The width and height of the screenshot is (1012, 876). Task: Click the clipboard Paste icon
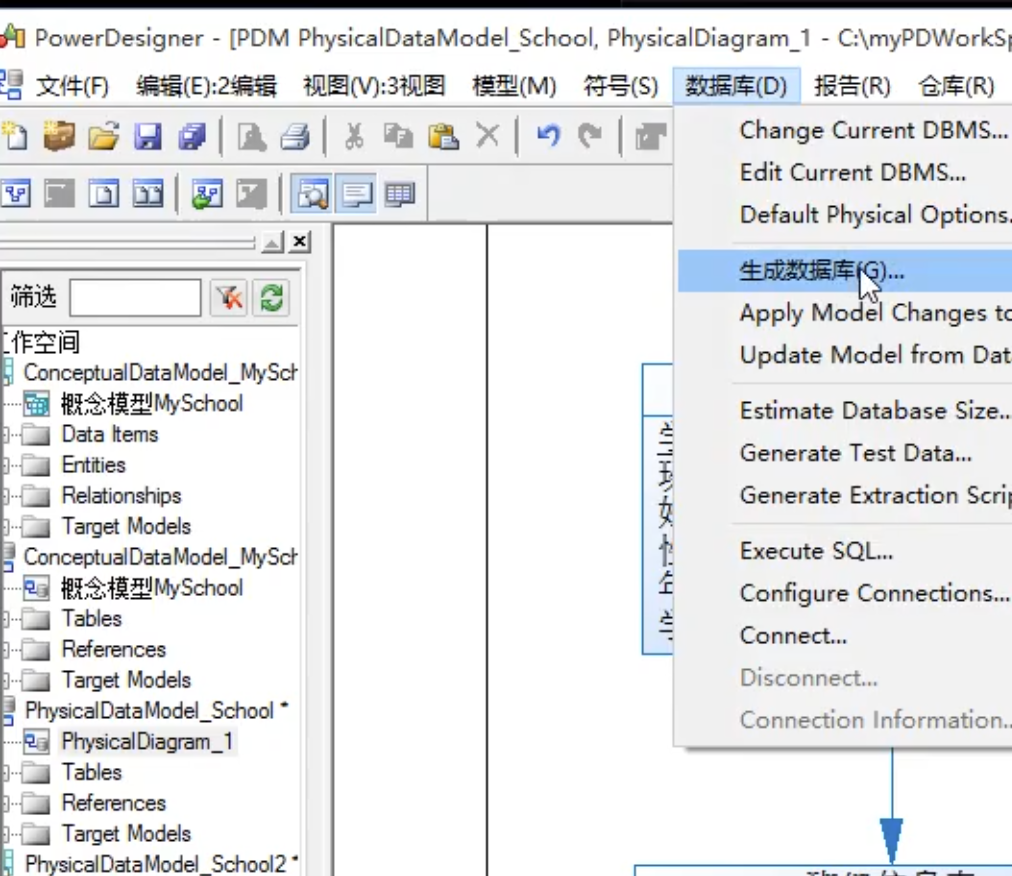[x=443, y=136]
